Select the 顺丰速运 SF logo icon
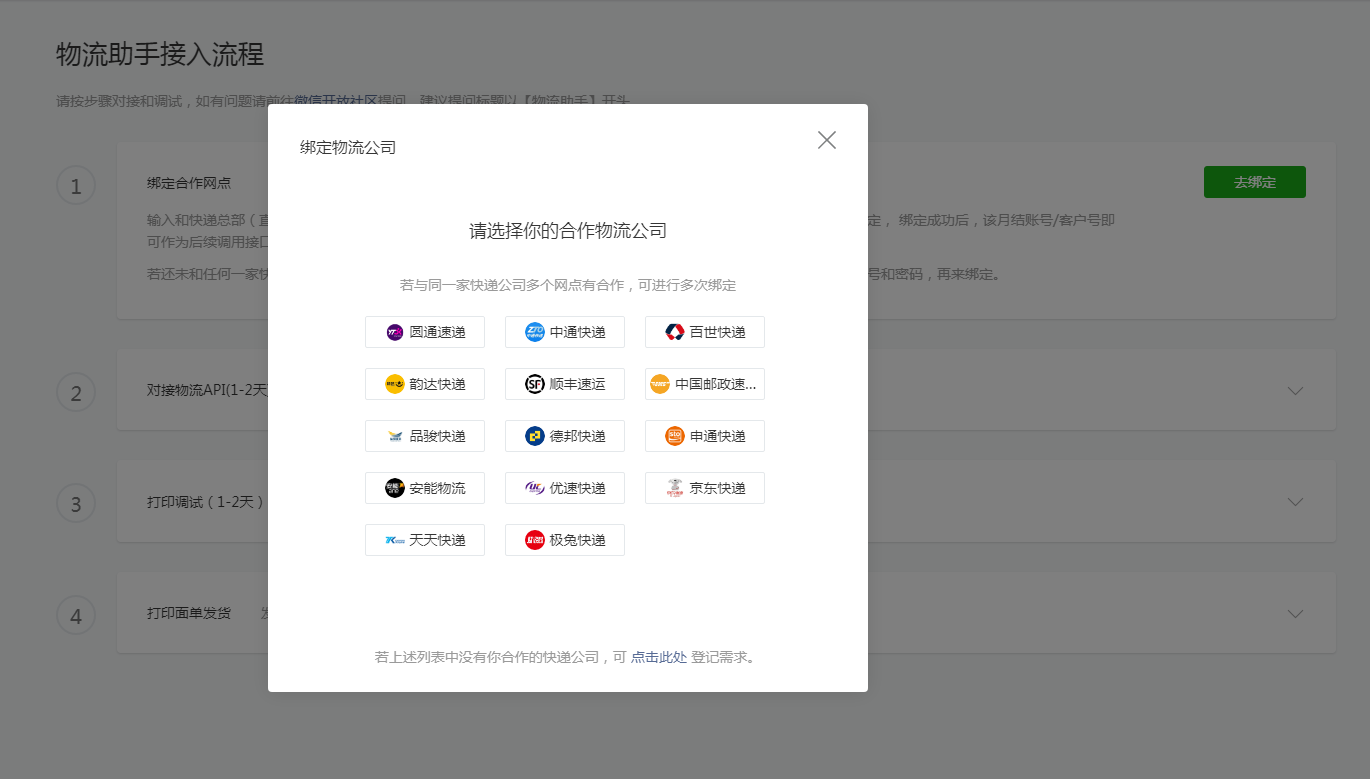Viewport: 1370px width, 779px height. click(535, 384)
